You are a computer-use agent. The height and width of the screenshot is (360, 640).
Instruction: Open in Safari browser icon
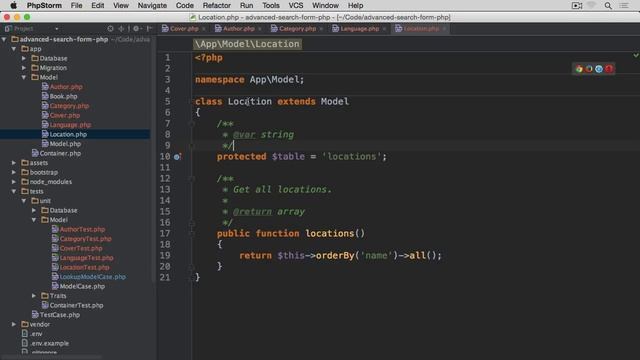[599, 69]
